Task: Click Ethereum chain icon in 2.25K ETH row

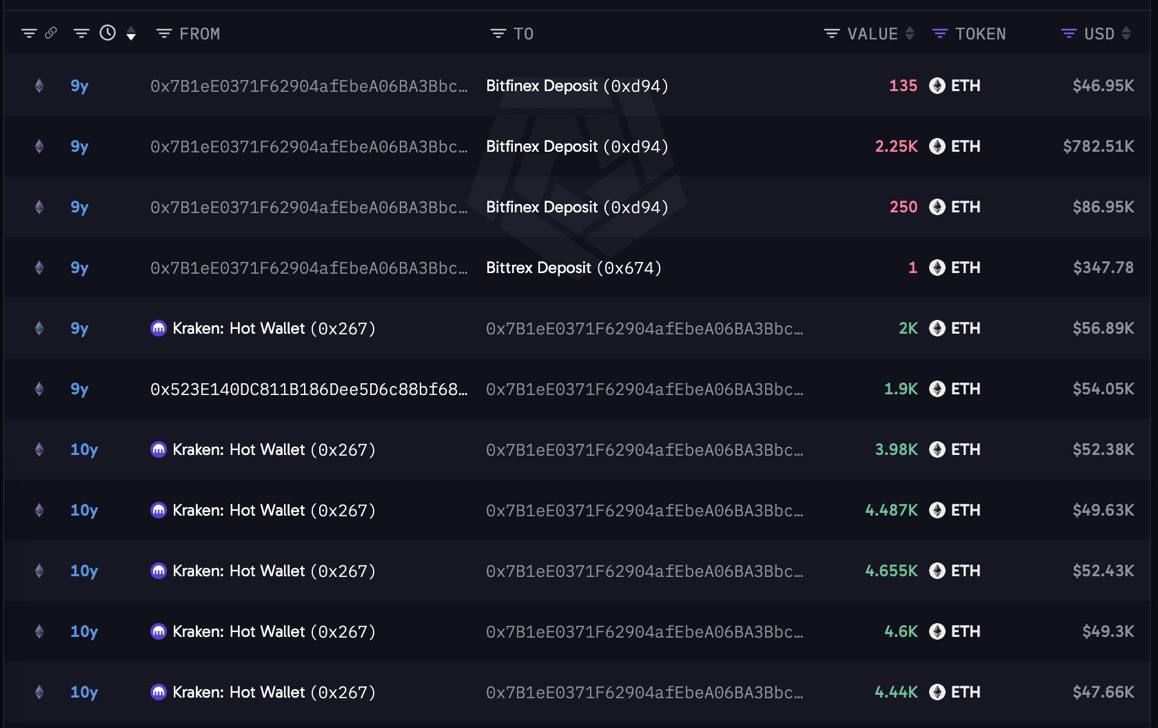Action: [39, 146]
